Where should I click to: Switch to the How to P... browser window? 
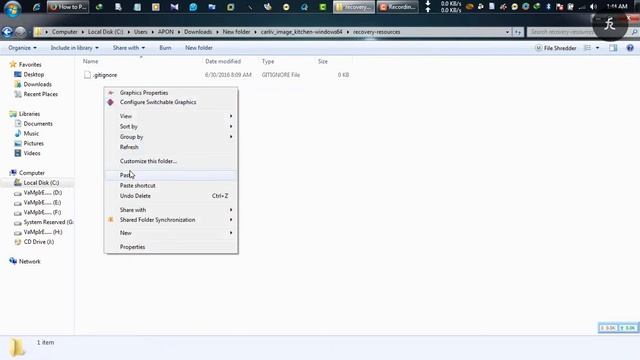68,7
